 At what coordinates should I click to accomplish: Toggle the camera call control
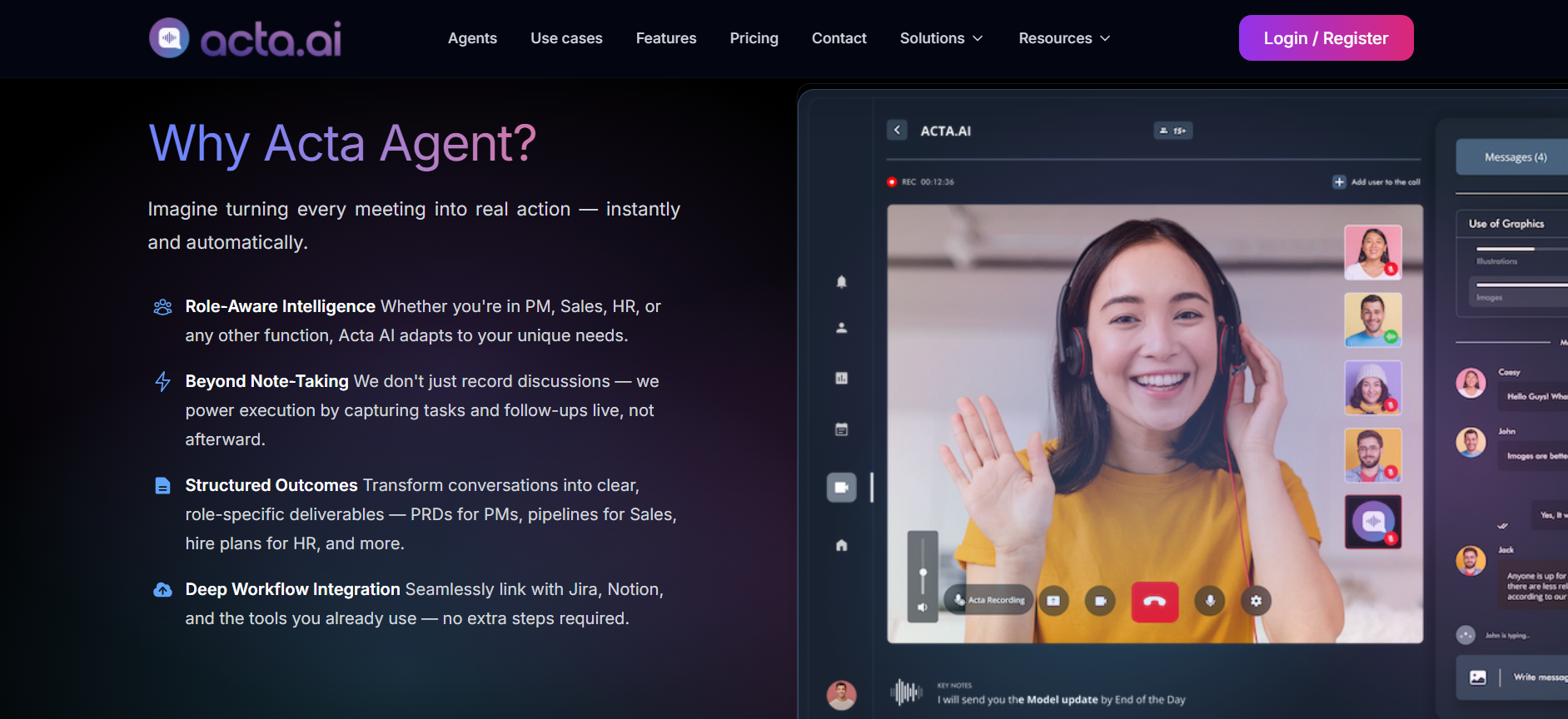pyautogui.click(x=1100, y=601)
